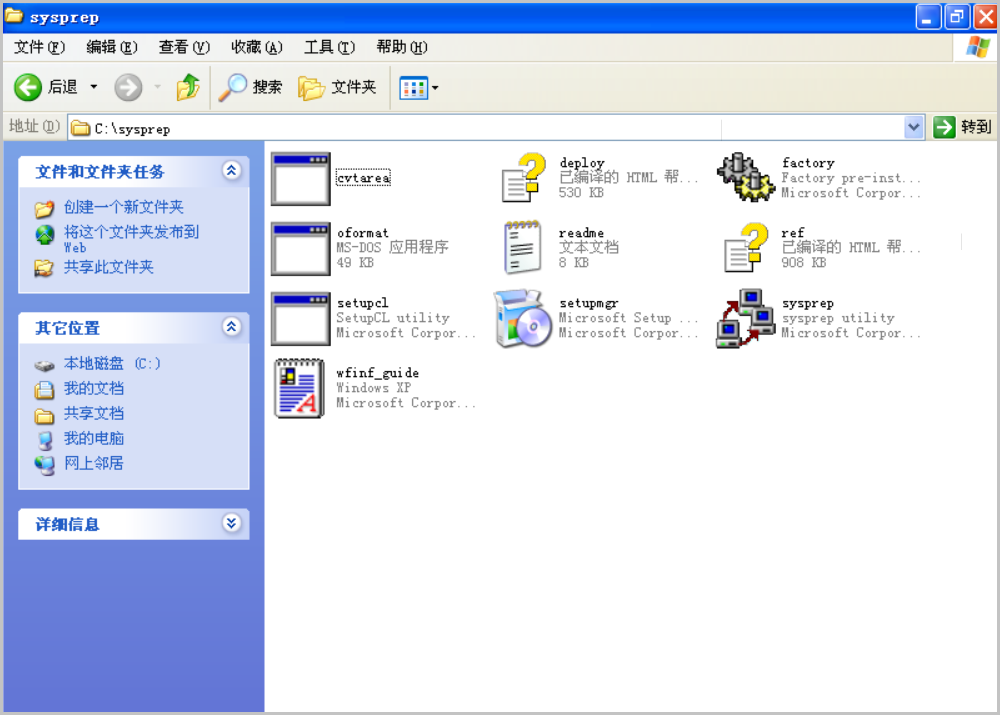Collapse the Other Places panel

(232, 327)
